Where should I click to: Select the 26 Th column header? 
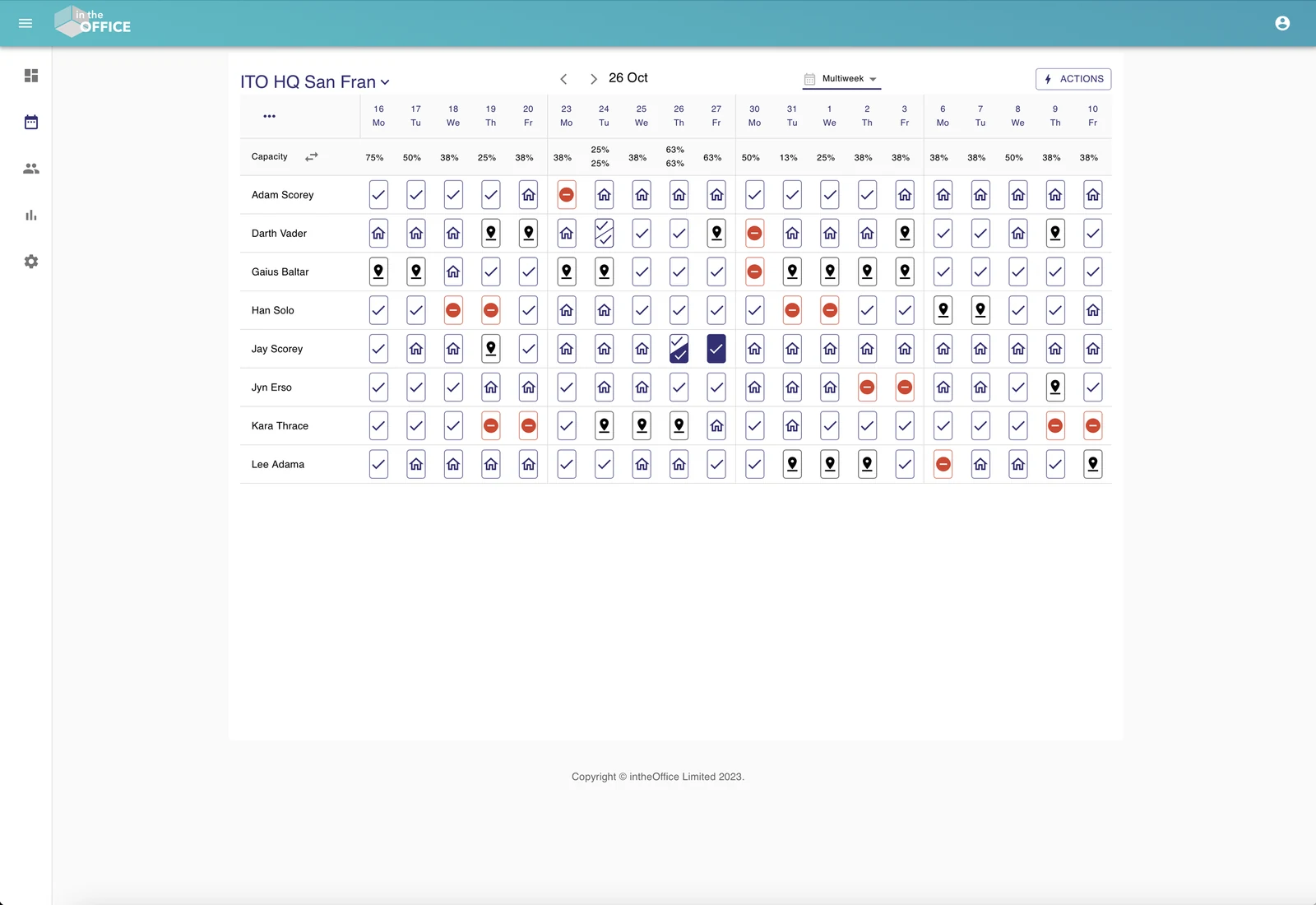(679, 116)
